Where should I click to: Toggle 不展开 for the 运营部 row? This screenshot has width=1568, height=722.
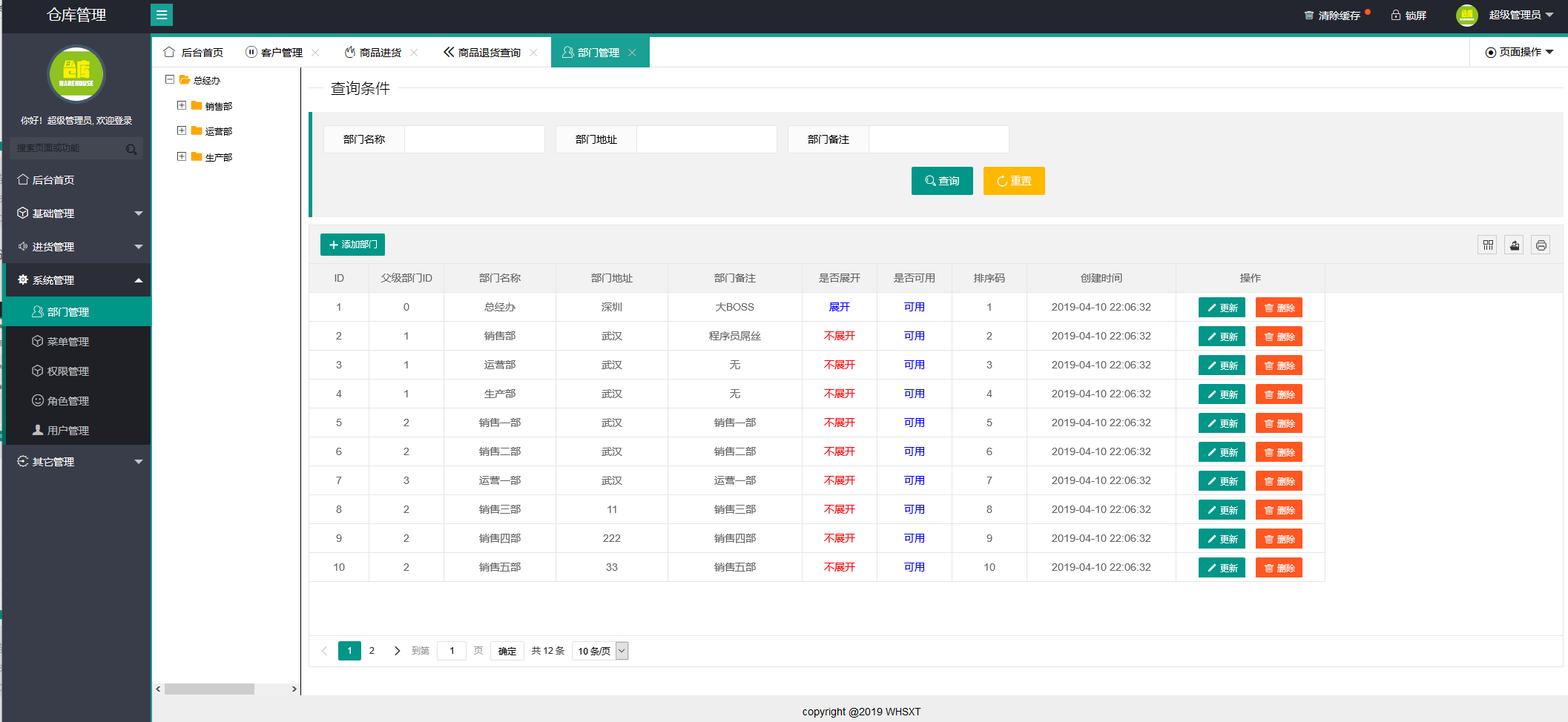[839, 365]
